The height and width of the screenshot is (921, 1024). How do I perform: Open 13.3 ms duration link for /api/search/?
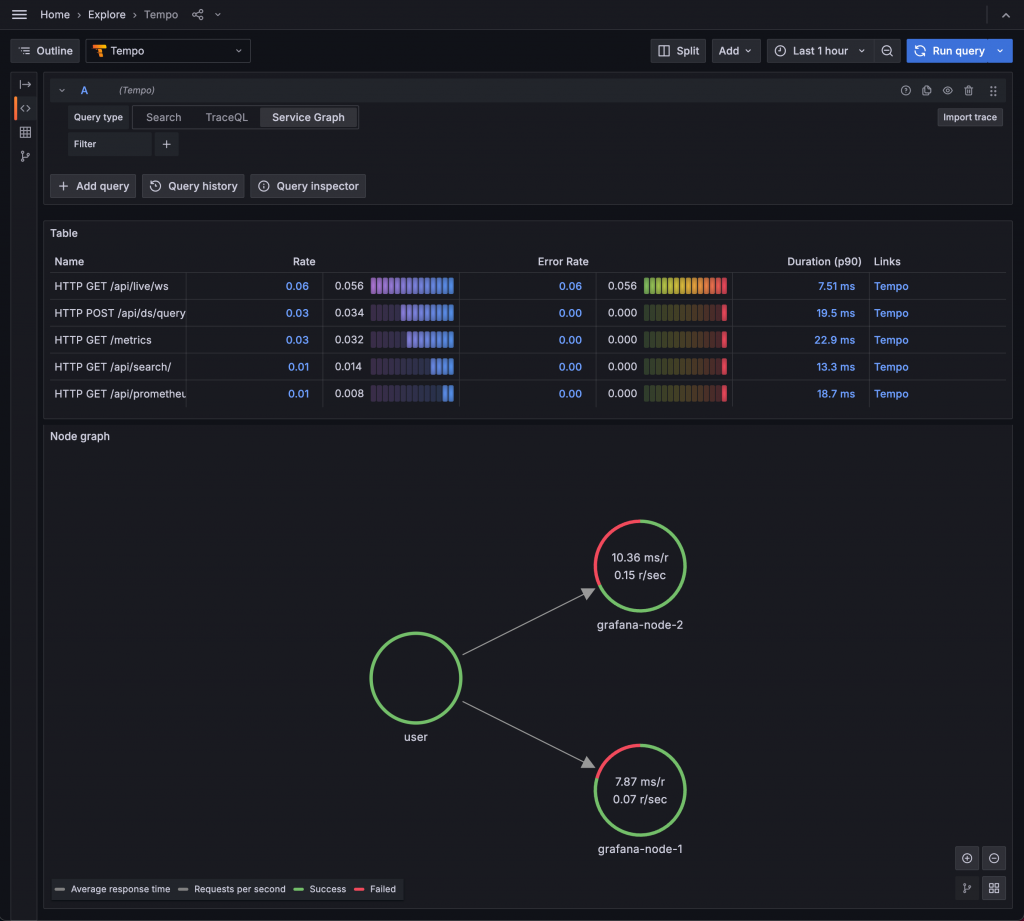point(835,367)
